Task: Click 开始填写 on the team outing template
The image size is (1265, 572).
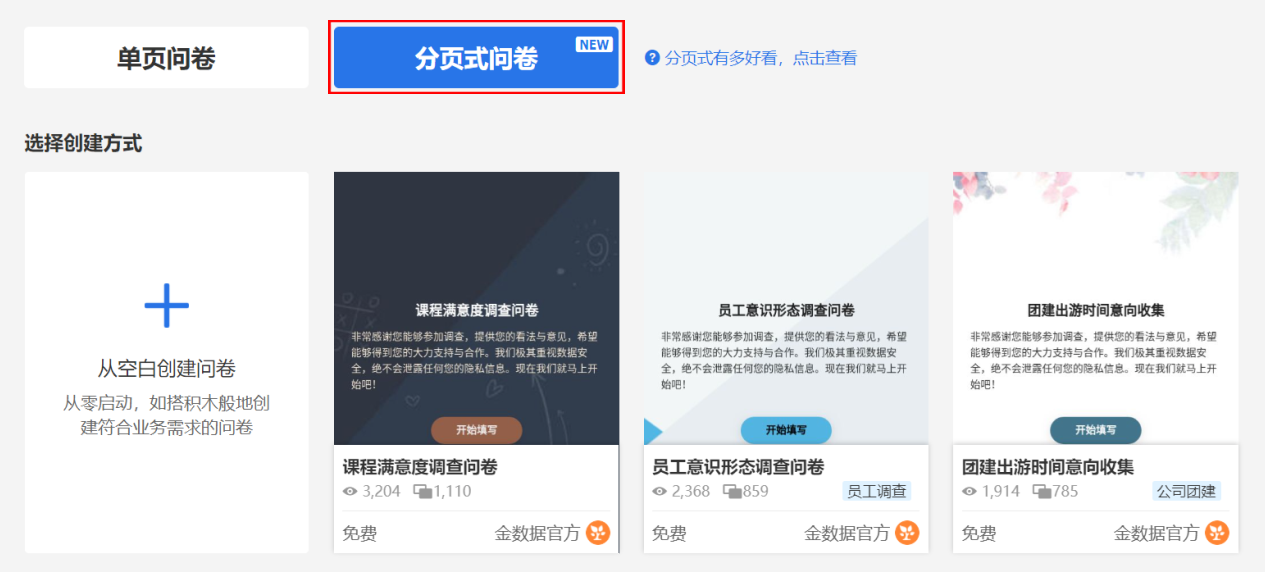Action: 1095,430
